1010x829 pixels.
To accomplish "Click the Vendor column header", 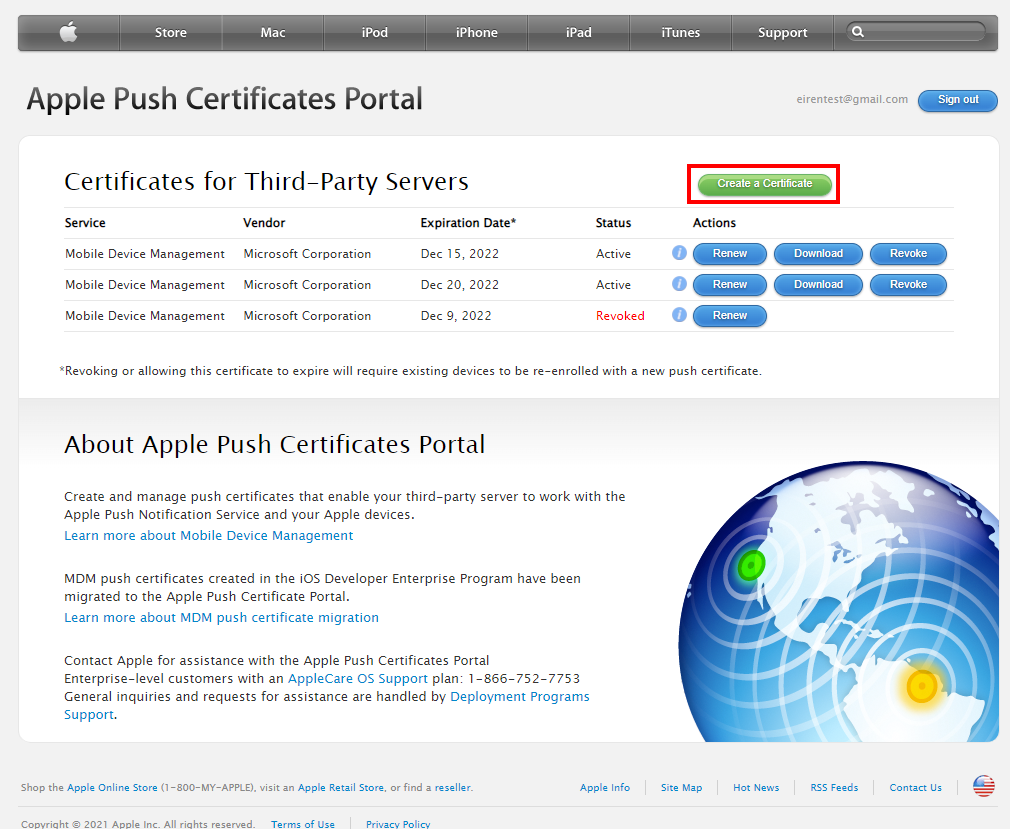I will [264, 223].
